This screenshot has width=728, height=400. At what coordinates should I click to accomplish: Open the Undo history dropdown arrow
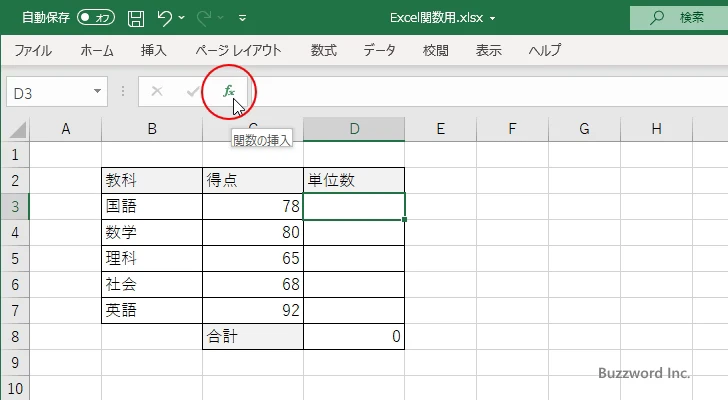pyautogui.click(x=182, y=18)
